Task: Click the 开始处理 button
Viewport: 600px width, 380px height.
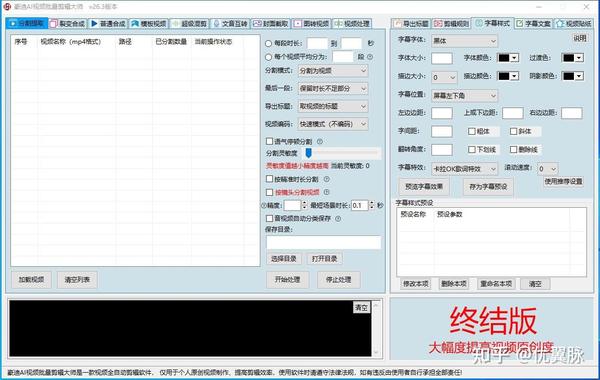Action: tap(287, 280)
